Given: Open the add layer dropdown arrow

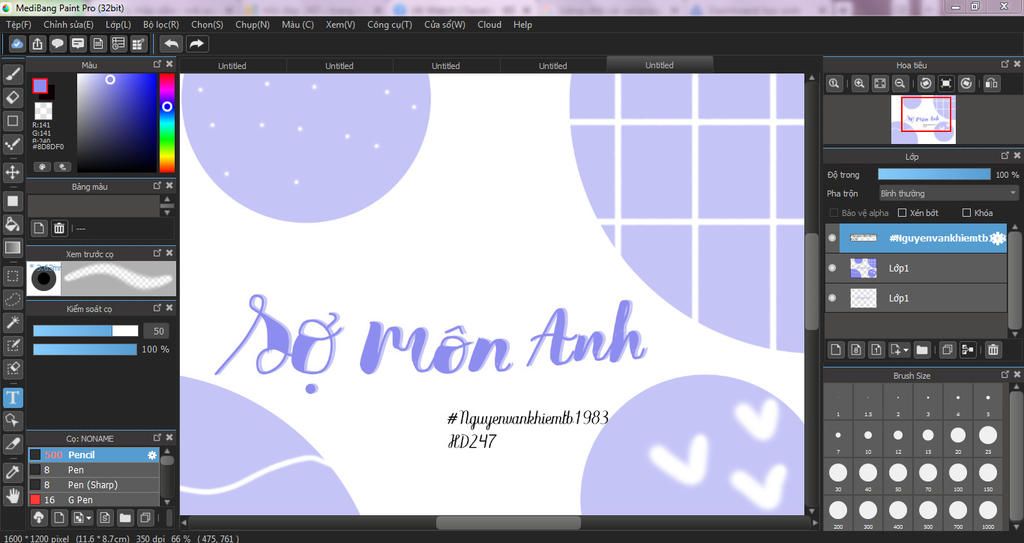Looking at the screenshot, I should tap(906, 350).
